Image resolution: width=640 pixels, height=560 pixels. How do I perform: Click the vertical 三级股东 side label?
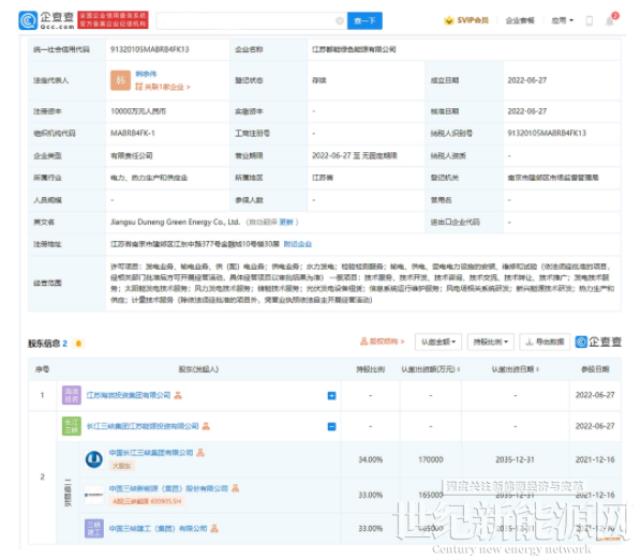[x=68, y=493]
